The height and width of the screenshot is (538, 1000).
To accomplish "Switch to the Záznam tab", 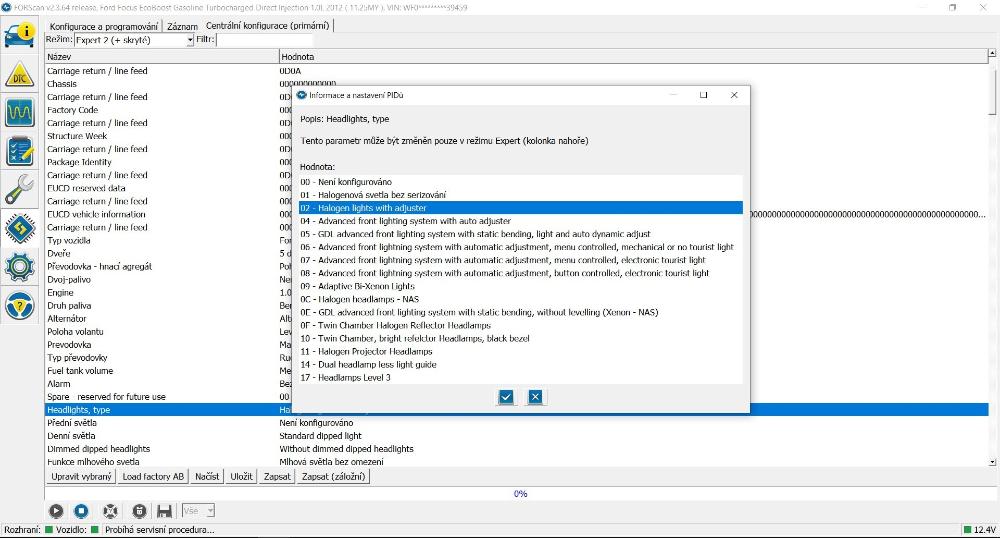I will click(x=182, y=26).
